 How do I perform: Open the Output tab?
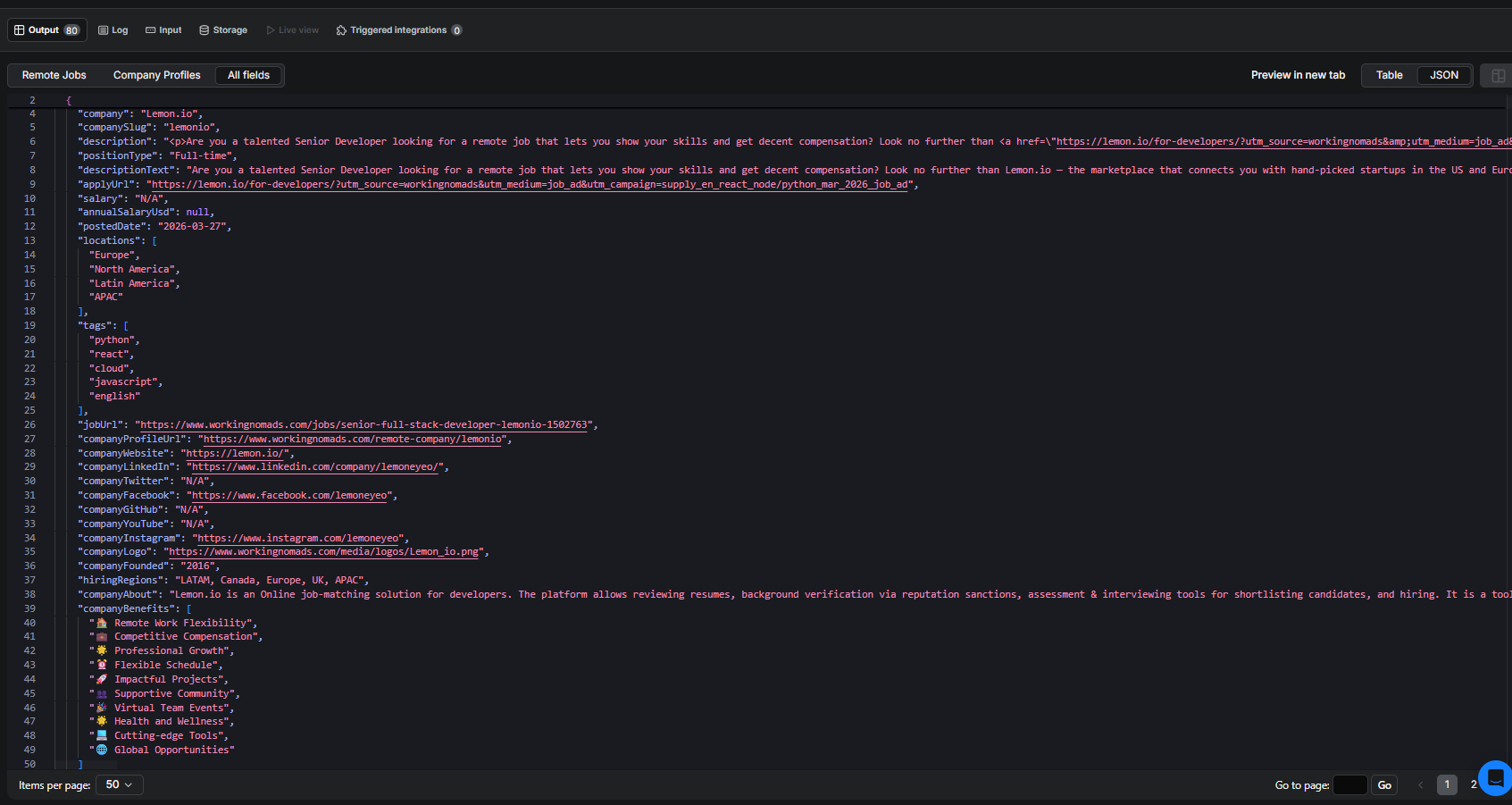47,30
